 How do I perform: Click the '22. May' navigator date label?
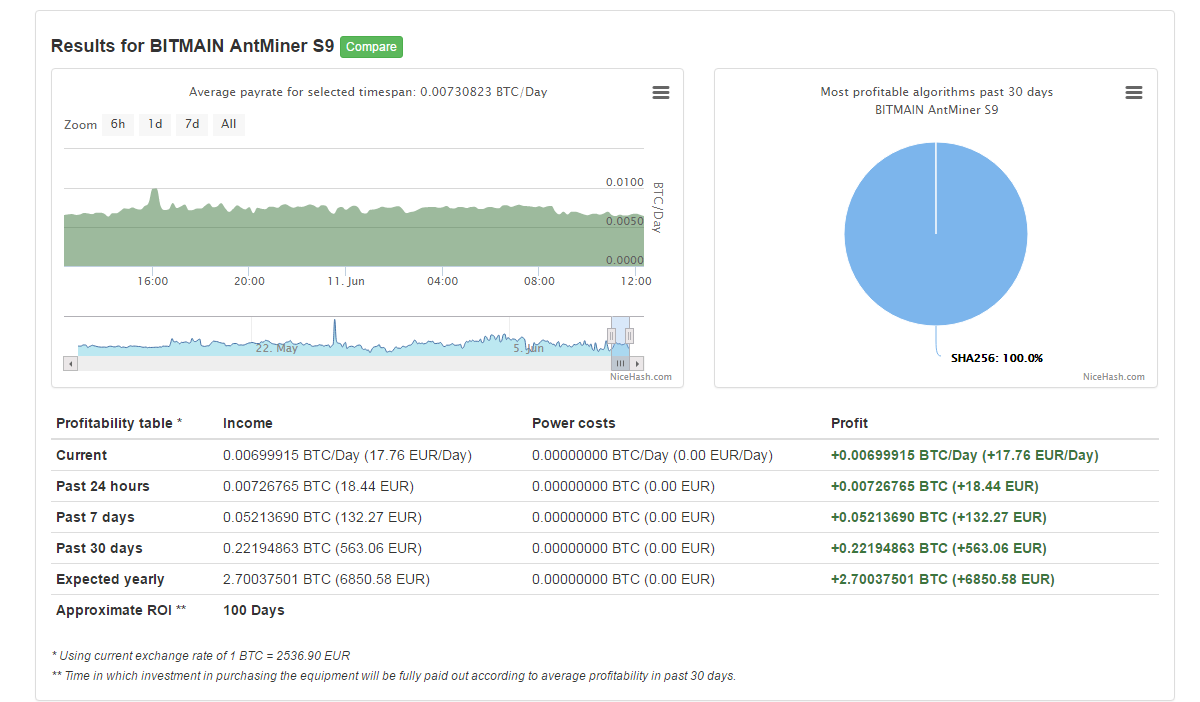click(x=277, y=348)
